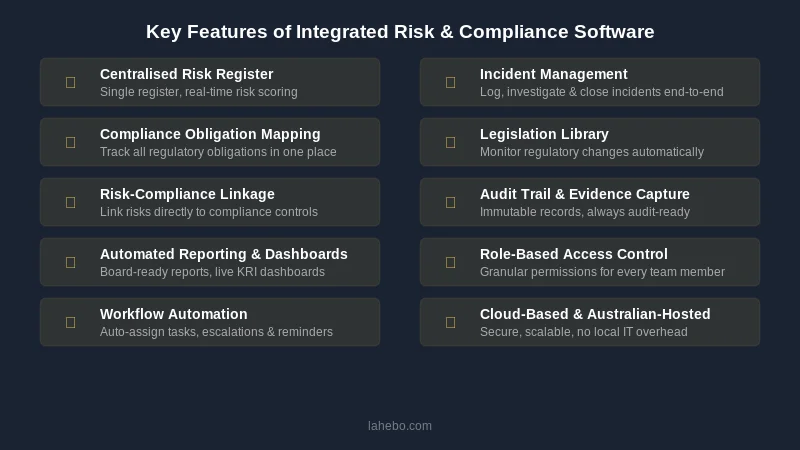This screenshot has height=450, width=800.
Task: Click the icon beside Incident Management
Action: 451,82
